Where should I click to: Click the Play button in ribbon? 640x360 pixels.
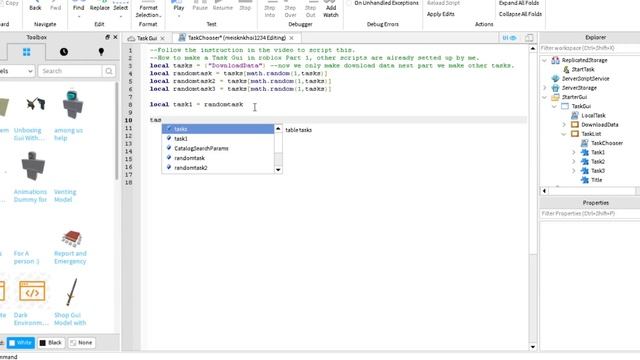click(178, 7)
